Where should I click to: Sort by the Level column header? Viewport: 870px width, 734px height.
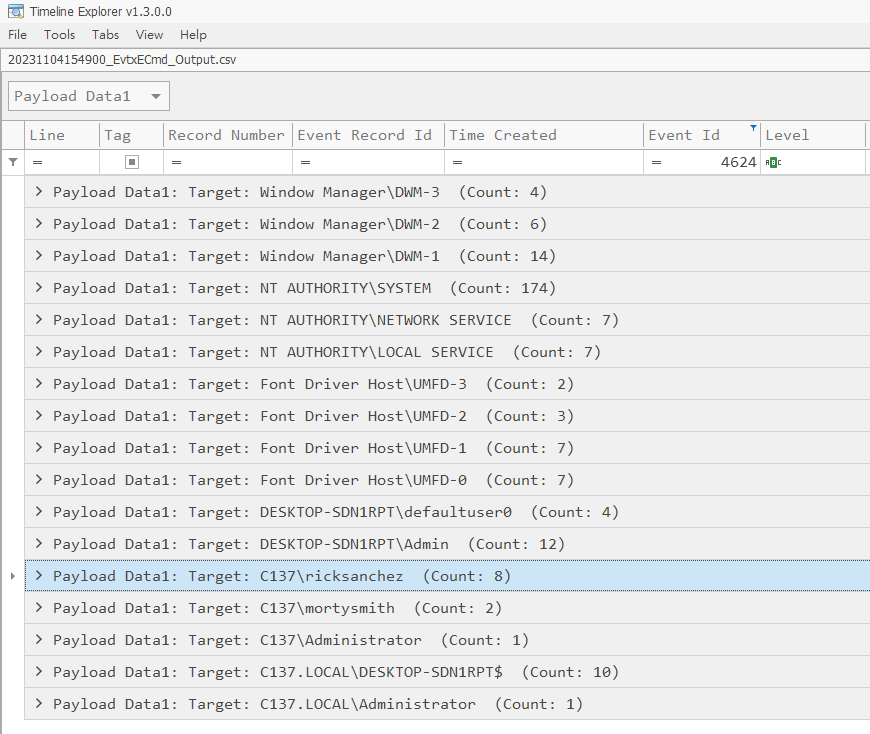(812, 135)
